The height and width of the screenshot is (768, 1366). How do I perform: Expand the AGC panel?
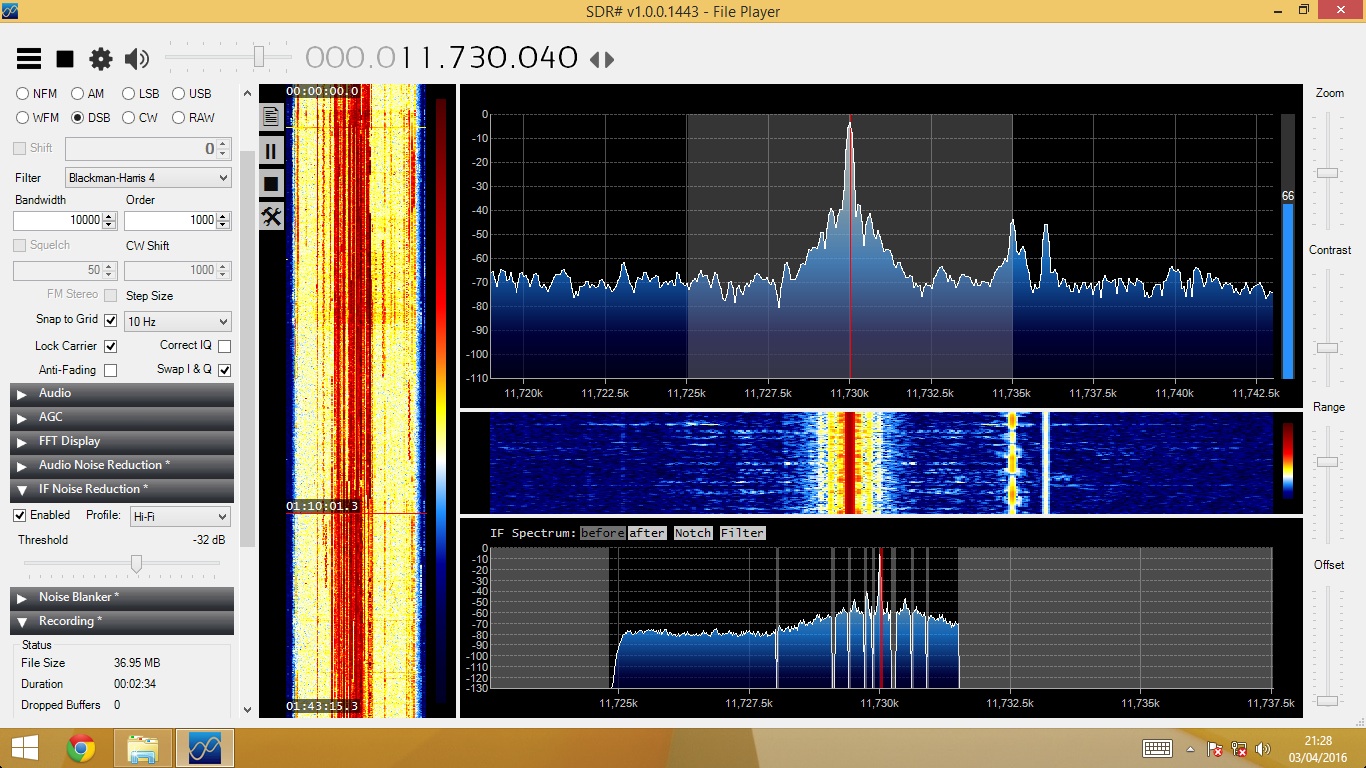pyautogui.click(x=122, y=417)
